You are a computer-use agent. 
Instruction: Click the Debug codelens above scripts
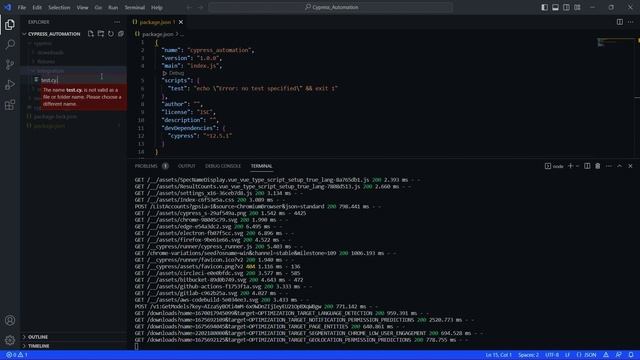[176, 73]
